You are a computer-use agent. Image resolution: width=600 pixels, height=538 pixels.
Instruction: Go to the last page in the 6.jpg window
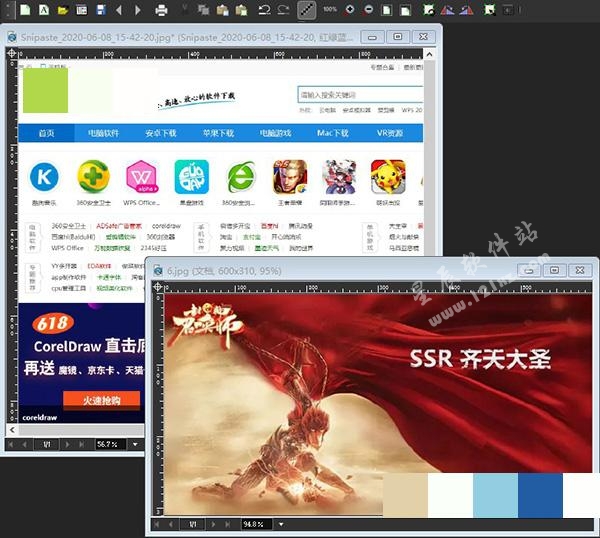(228, 524)
